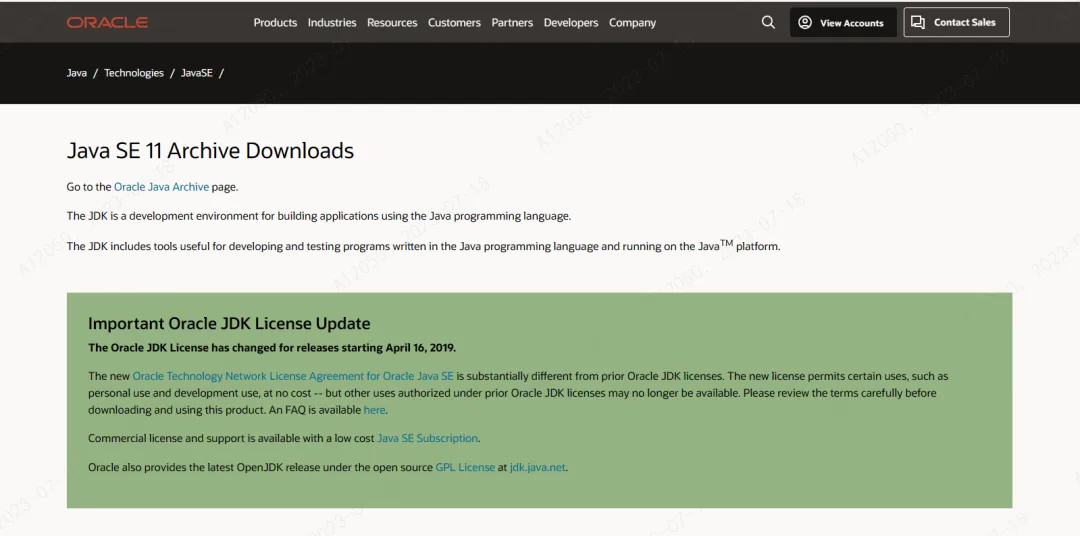Follow the Java SE Subscription link
1080x536 pixels.
[427, 438]
